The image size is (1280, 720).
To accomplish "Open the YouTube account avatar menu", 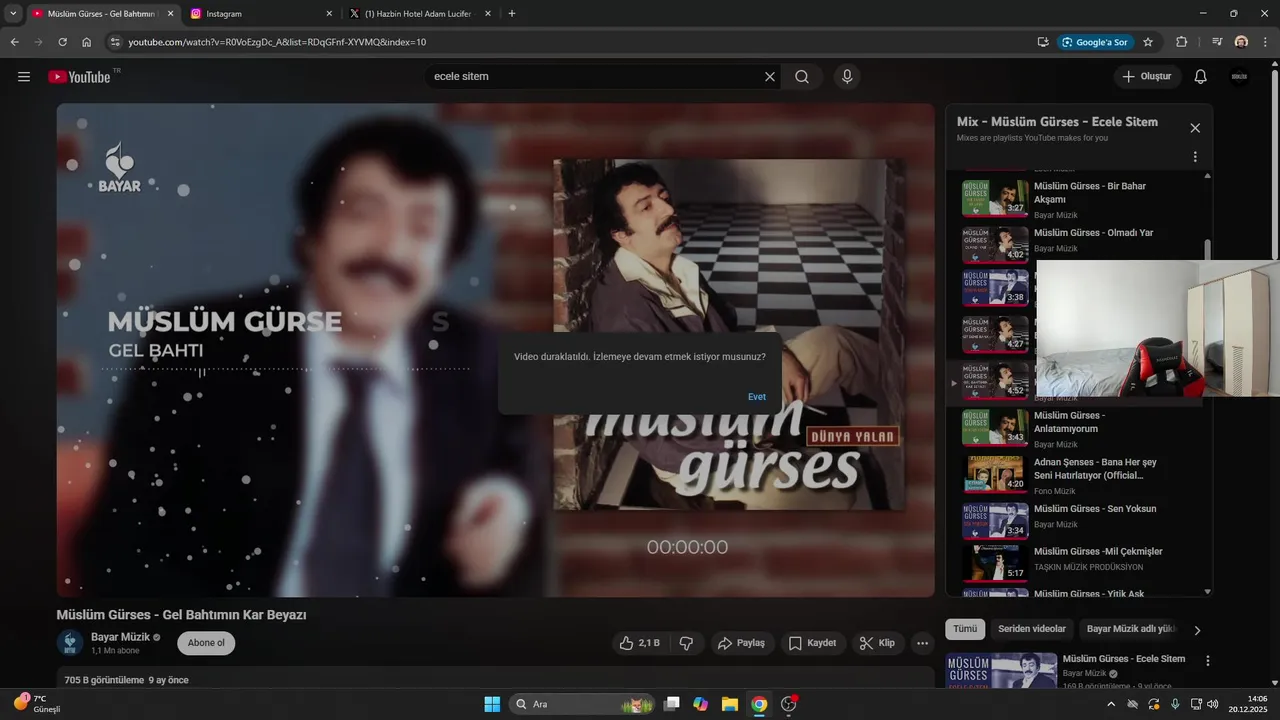I will (1239, 77).
